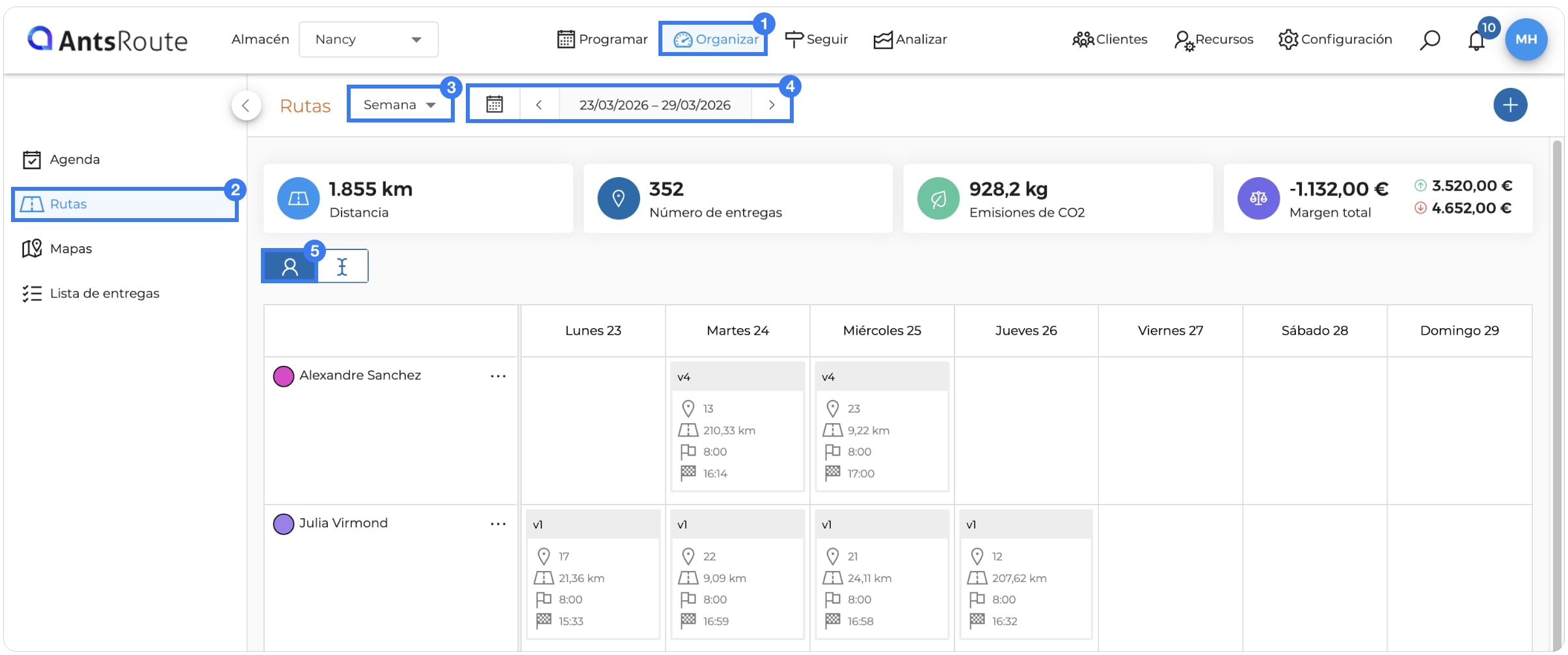Screen dimensions: 1568x655
Task: Switch to the second view toggle
Action: (342, 266)
